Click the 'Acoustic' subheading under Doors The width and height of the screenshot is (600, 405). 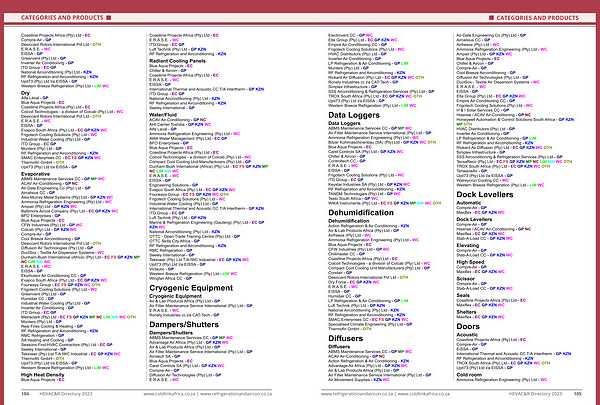coord(467,335)
